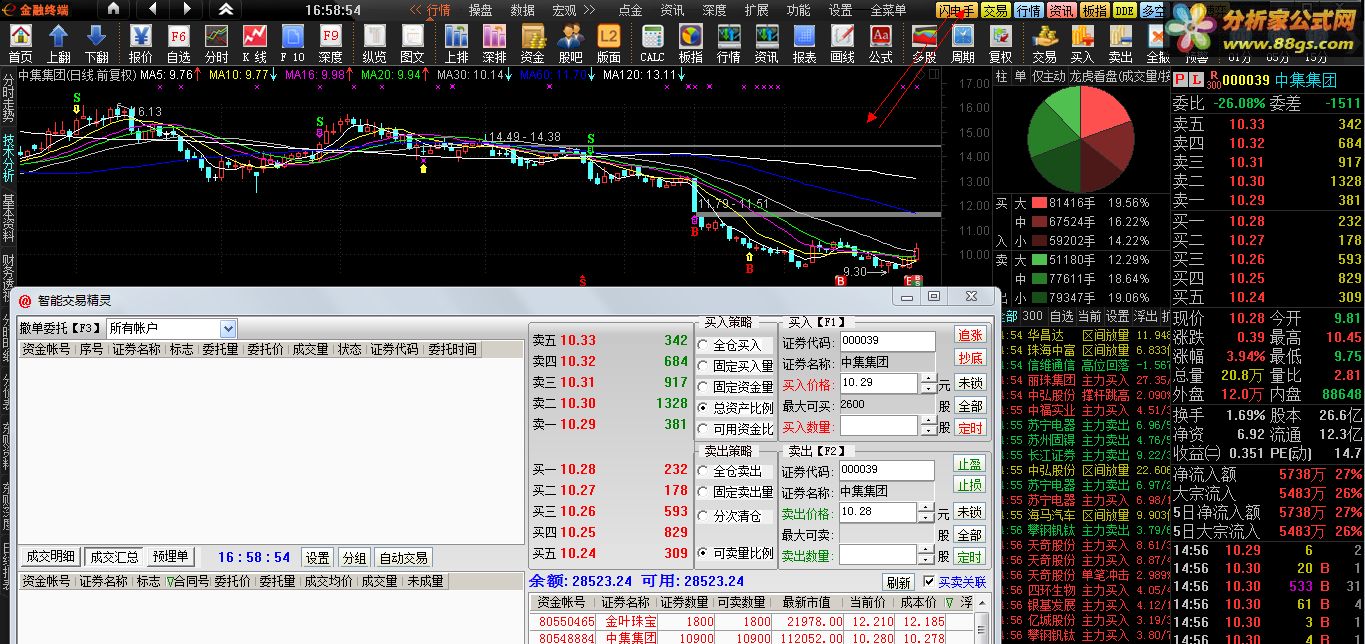Switch to the 预埋单 tab
Image resolution: width=1365 pixels, height=644 pixels.
pyautogui.click(x=170, y=557)
